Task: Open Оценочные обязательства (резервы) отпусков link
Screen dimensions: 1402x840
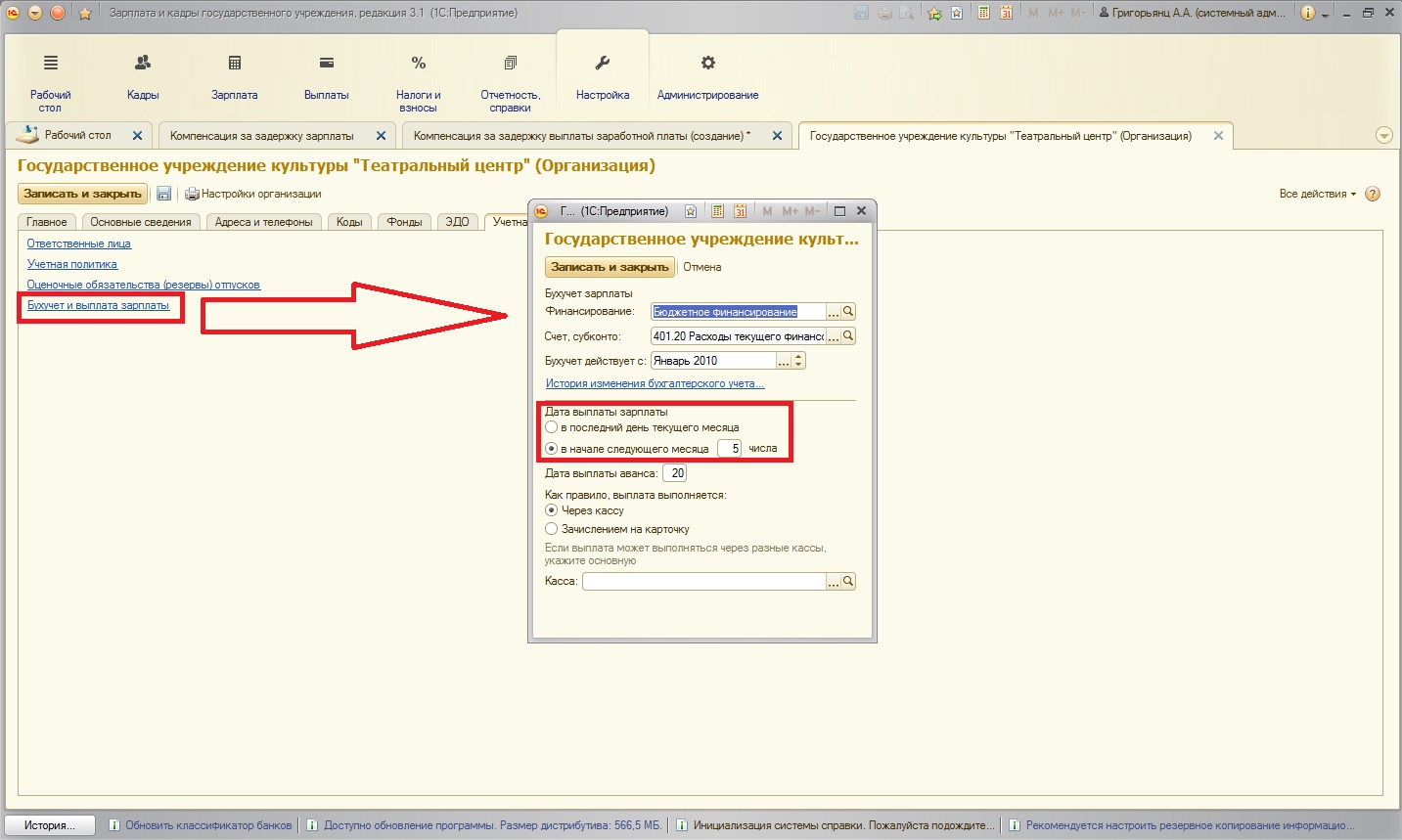Action: coord(144,285)
